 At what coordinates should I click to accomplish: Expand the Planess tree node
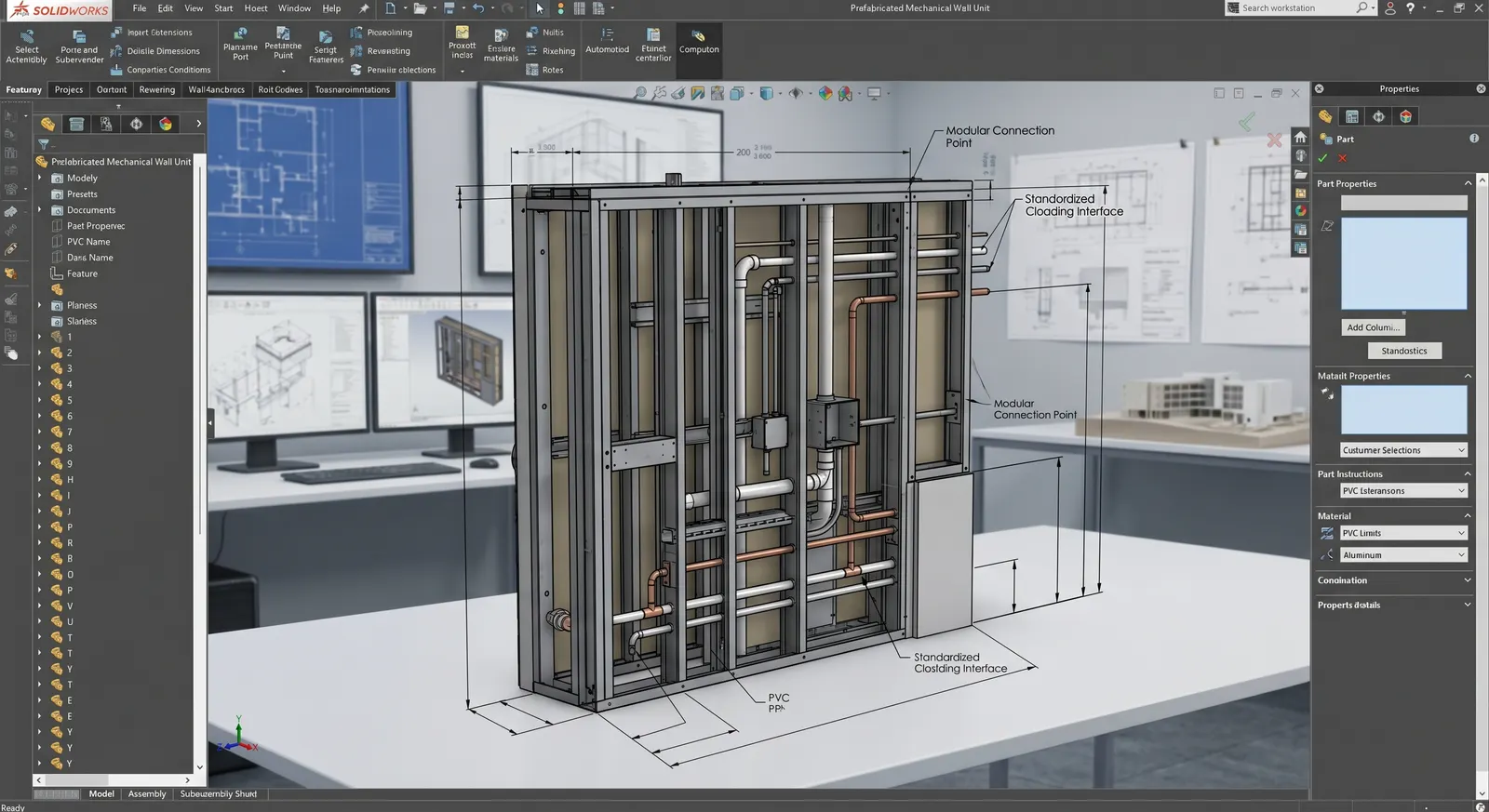coord(39,305)
